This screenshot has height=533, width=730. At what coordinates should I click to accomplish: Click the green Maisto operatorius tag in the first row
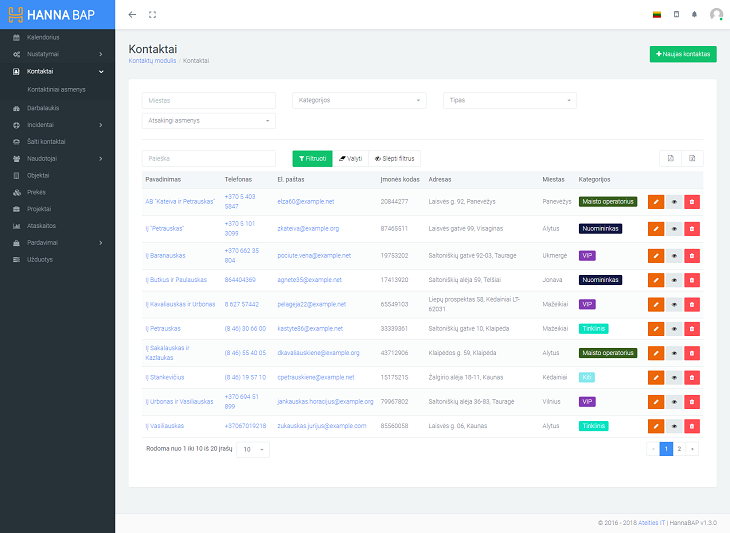click(607, 201)
